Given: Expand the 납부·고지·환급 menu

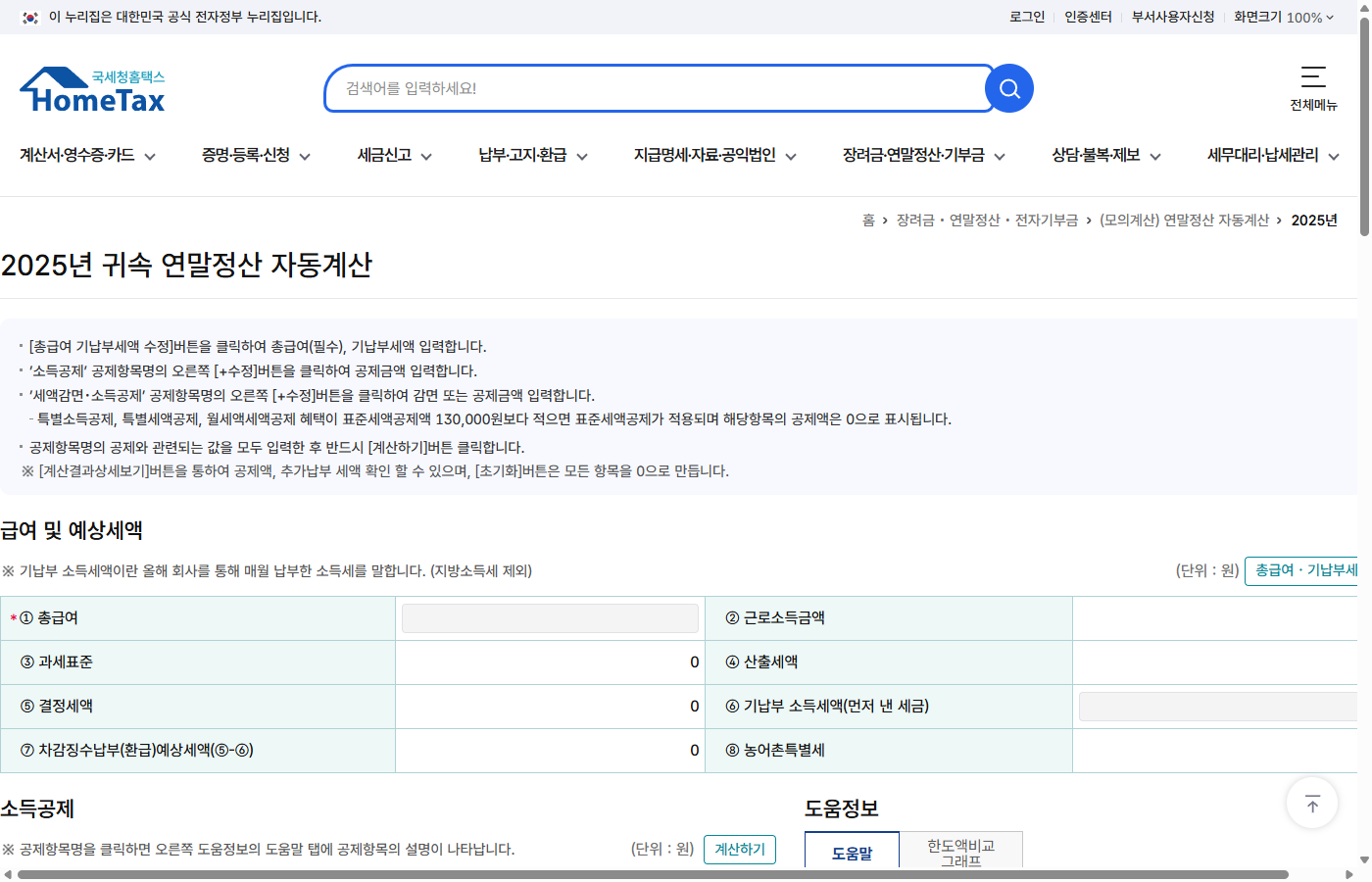Looking at the screenshot, I should coord(522,155).
